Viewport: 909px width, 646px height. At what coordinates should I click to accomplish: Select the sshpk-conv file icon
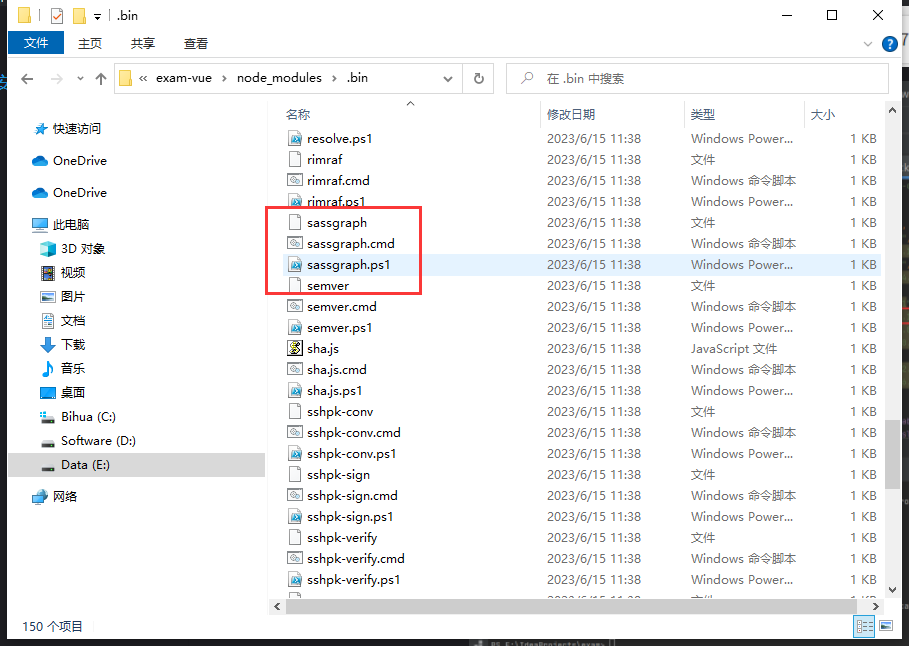point(295,412)
